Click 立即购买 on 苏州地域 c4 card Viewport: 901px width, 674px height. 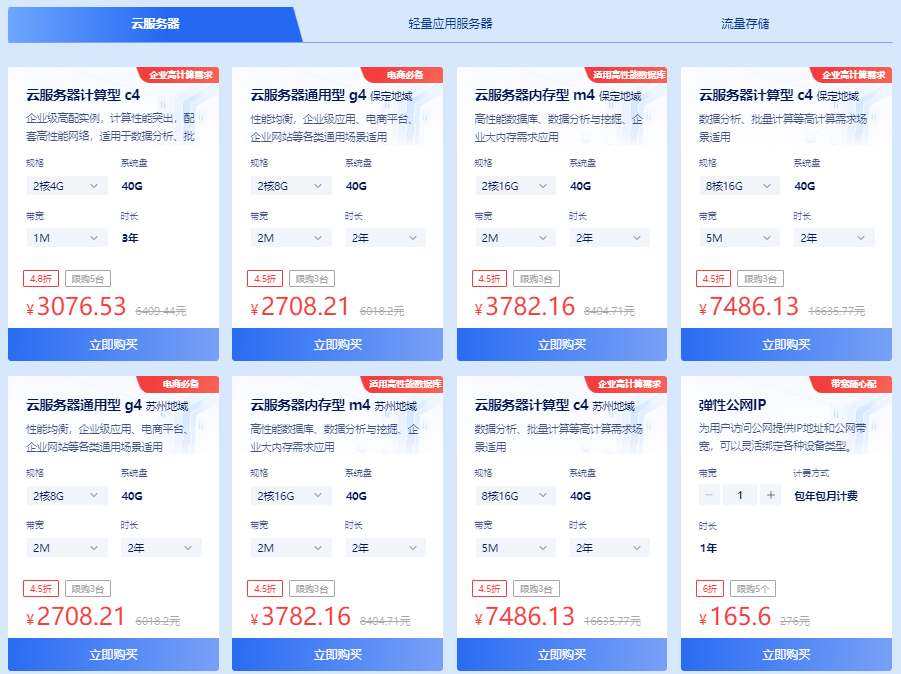tap(562, 654)
